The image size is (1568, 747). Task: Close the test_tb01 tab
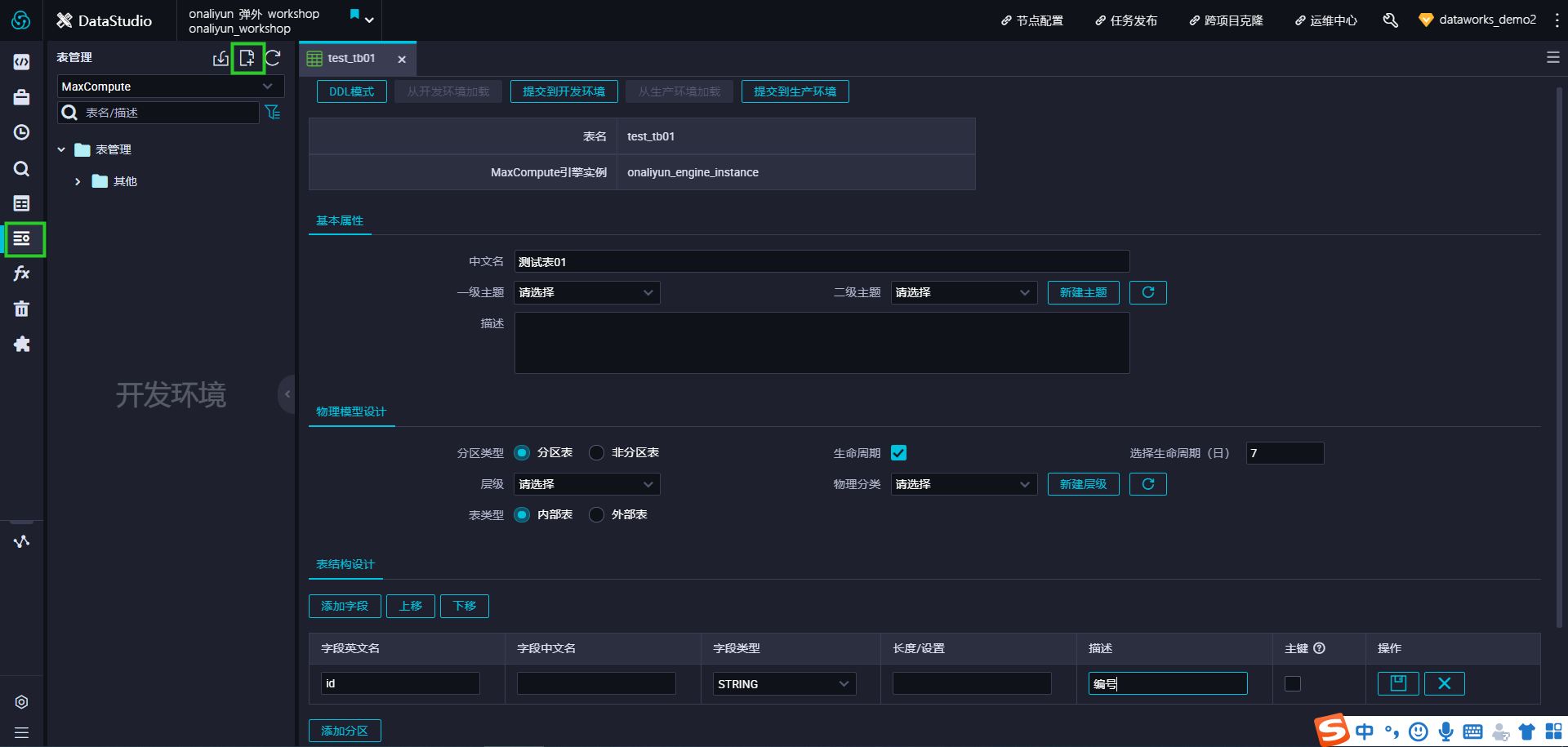coord(402,59)
